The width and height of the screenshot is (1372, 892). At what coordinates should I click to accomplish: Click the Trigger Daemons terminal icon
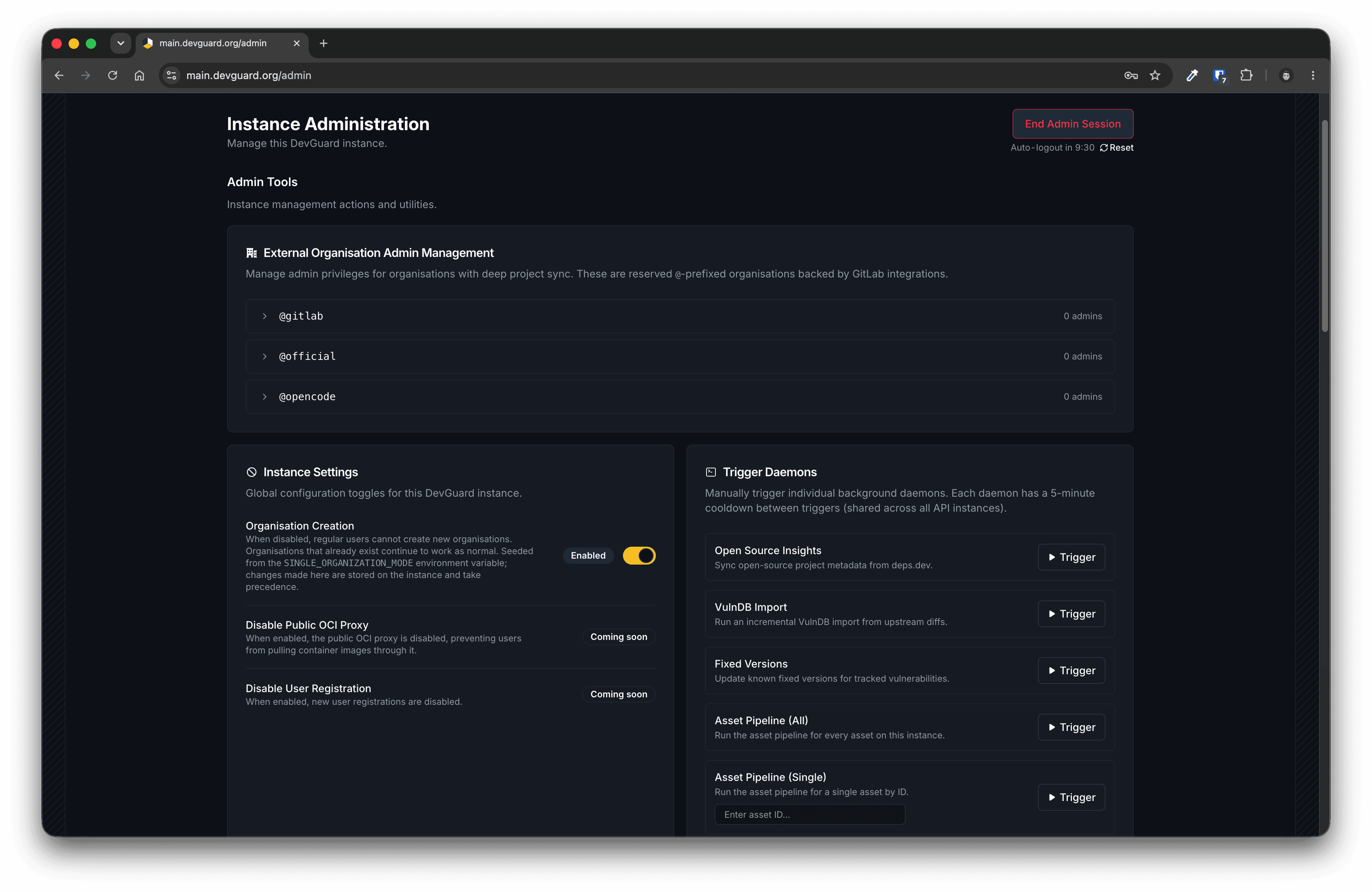[x=711, y=472]
